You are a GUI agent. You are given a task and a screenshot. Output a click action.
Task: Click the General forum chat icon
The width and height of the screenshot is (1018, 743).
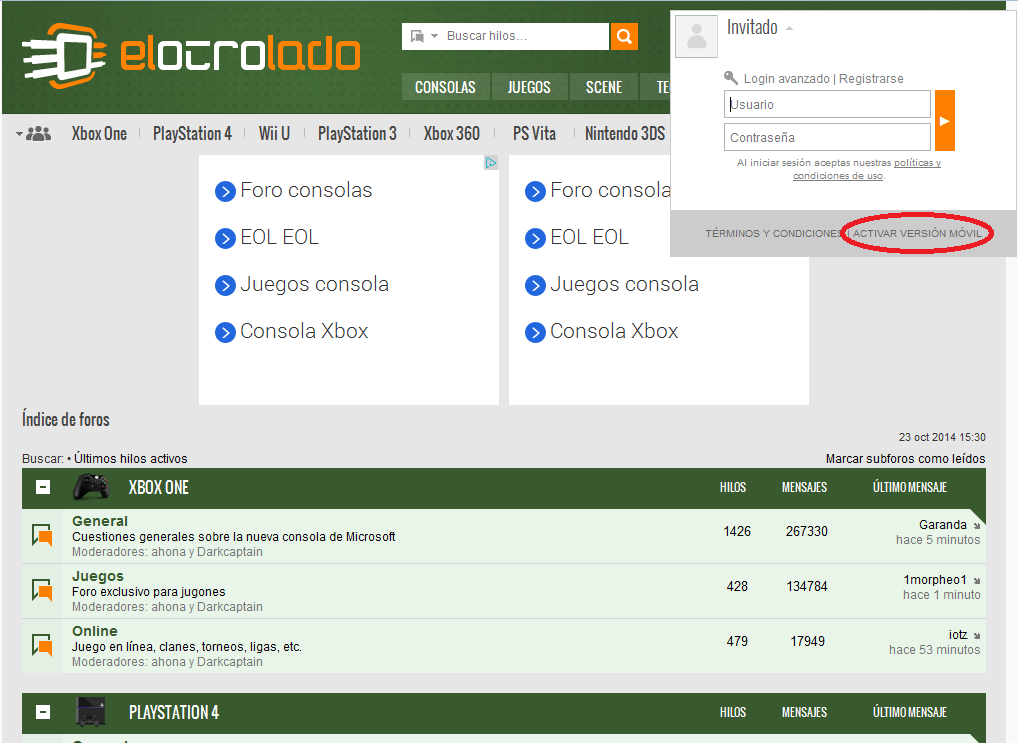42,536
